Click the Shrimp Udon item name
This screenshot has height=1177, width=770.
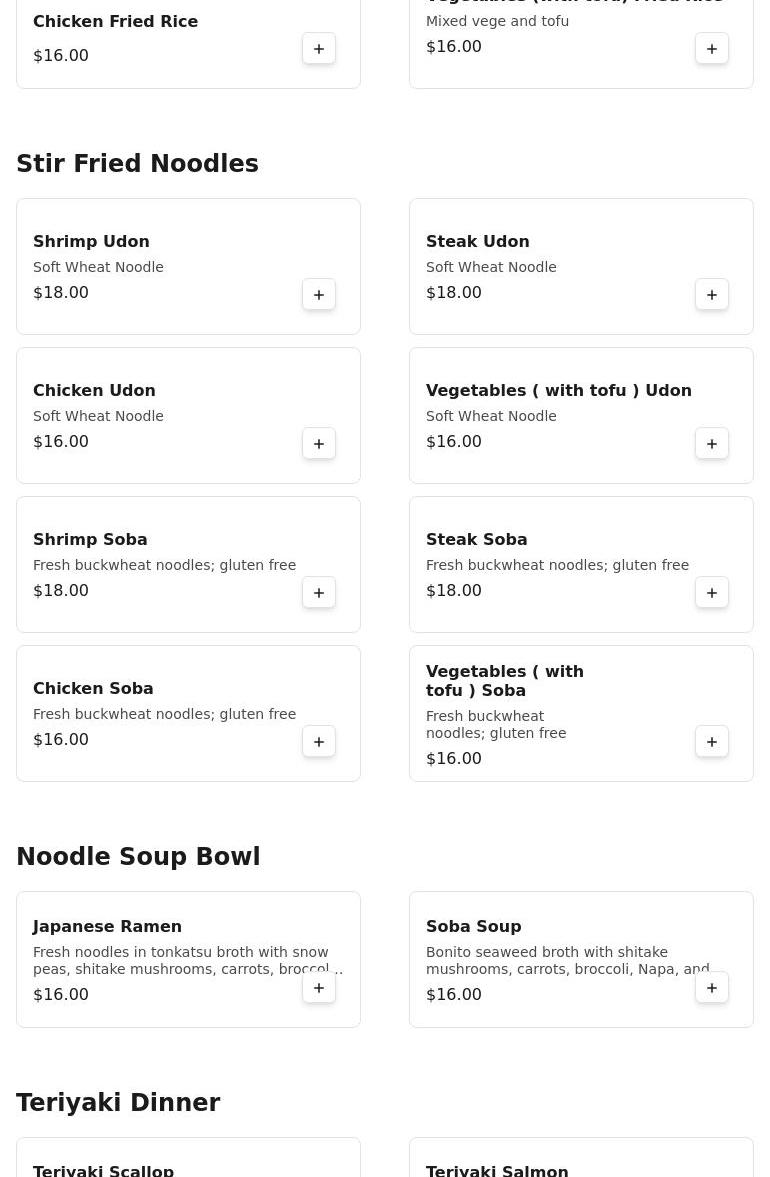coord(91,241)
